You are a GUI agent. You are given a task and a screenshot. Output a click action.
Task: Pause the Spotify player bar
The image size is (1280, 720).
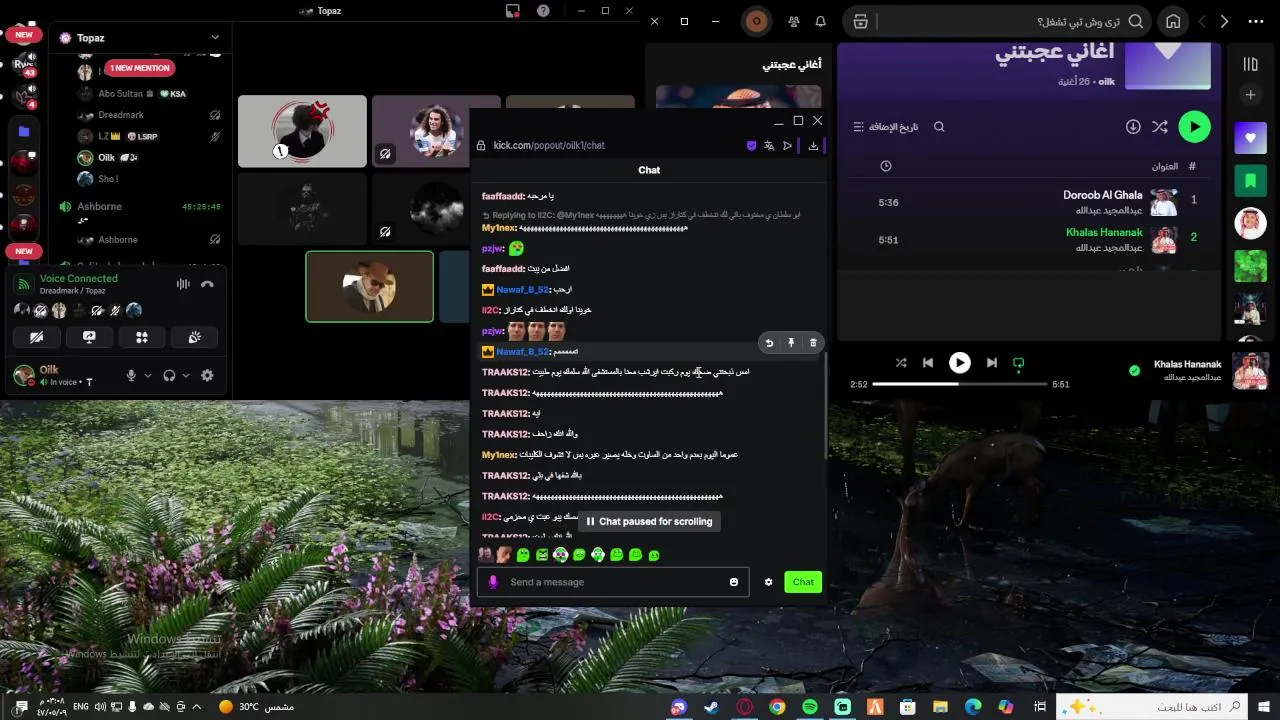click(960, 363)
